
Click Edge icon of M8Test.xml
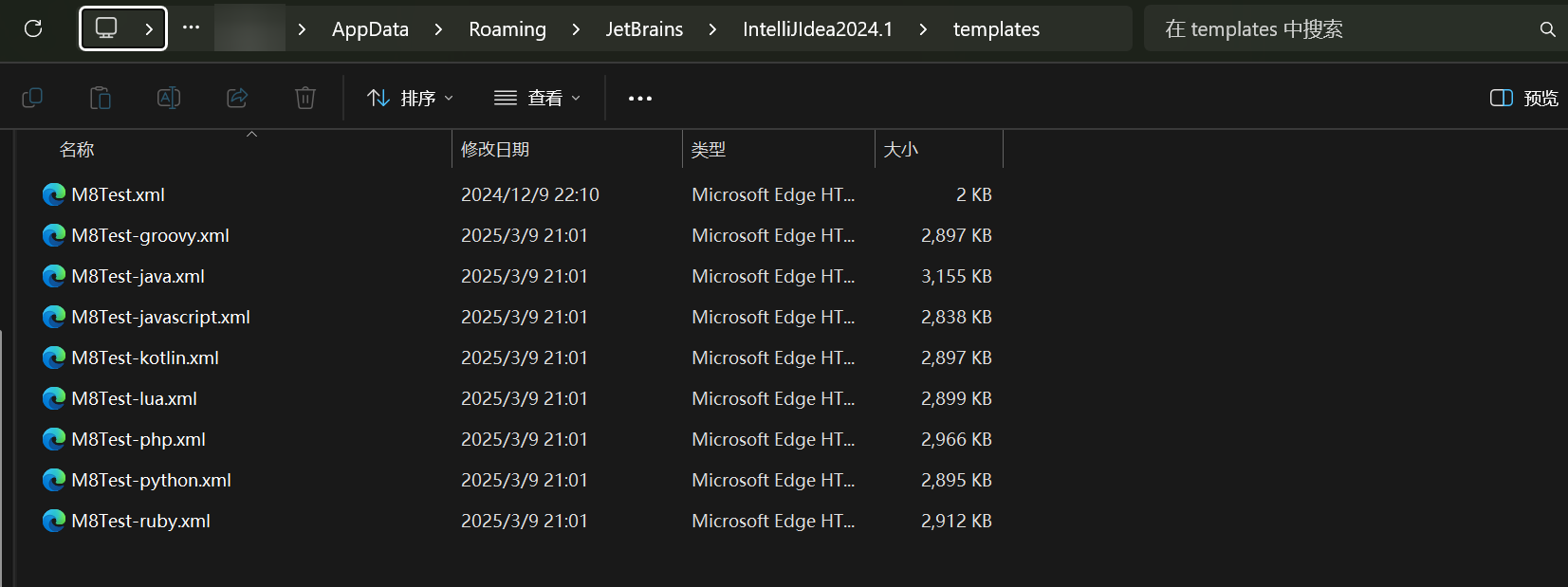coord(54,194)
